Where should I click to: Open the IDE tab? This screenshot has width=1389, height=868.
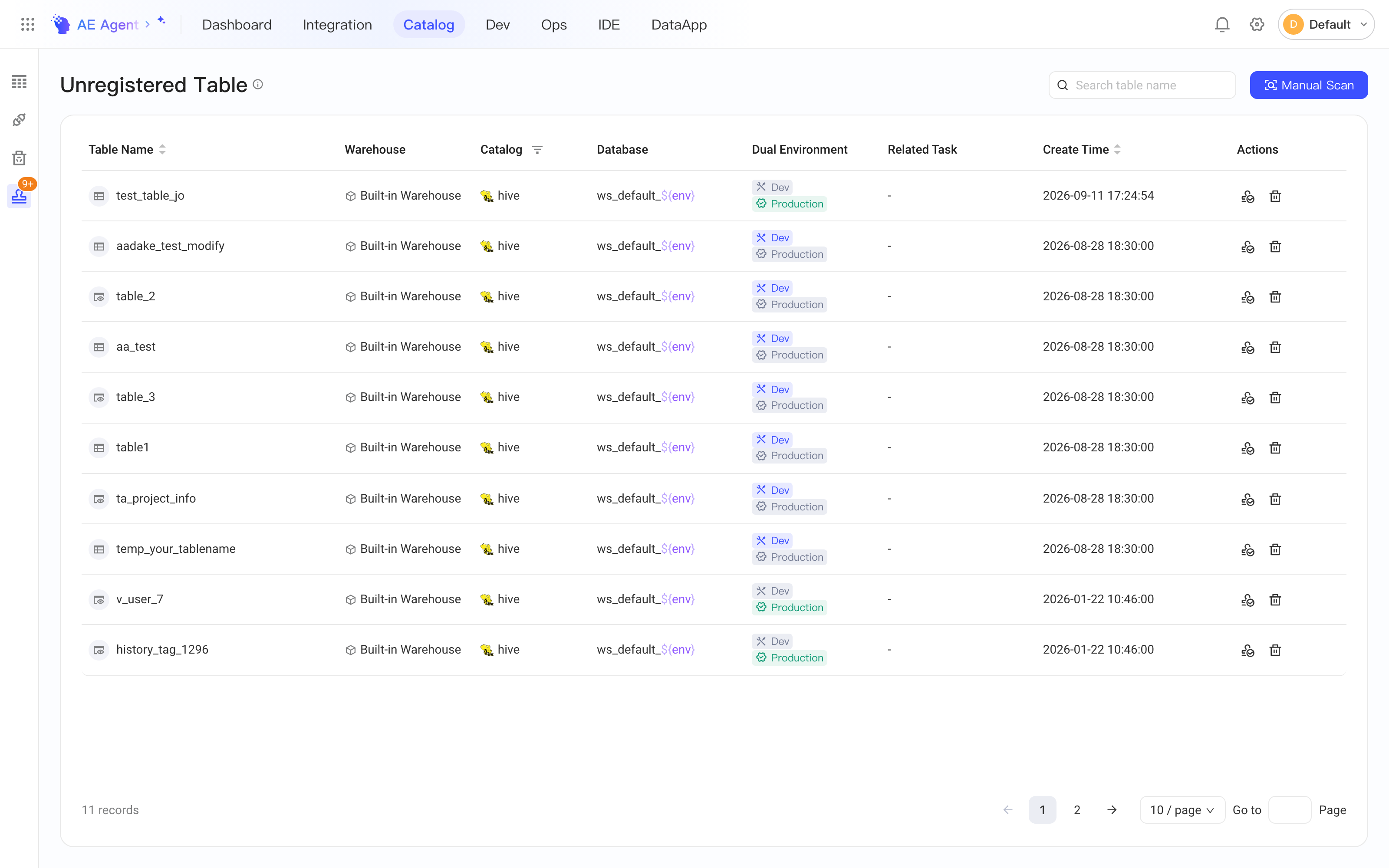click(609, 24)
